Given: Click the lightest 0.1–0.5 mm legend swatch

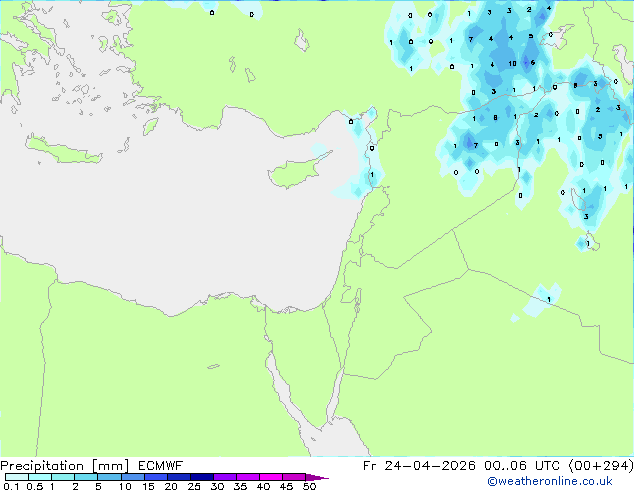Looking at the screenshot, I should [x=17, y=477].
